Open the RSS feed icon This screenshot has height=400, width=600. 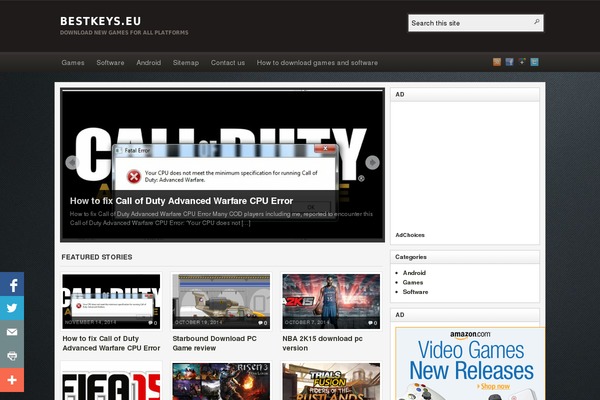[x=497, y=62]
